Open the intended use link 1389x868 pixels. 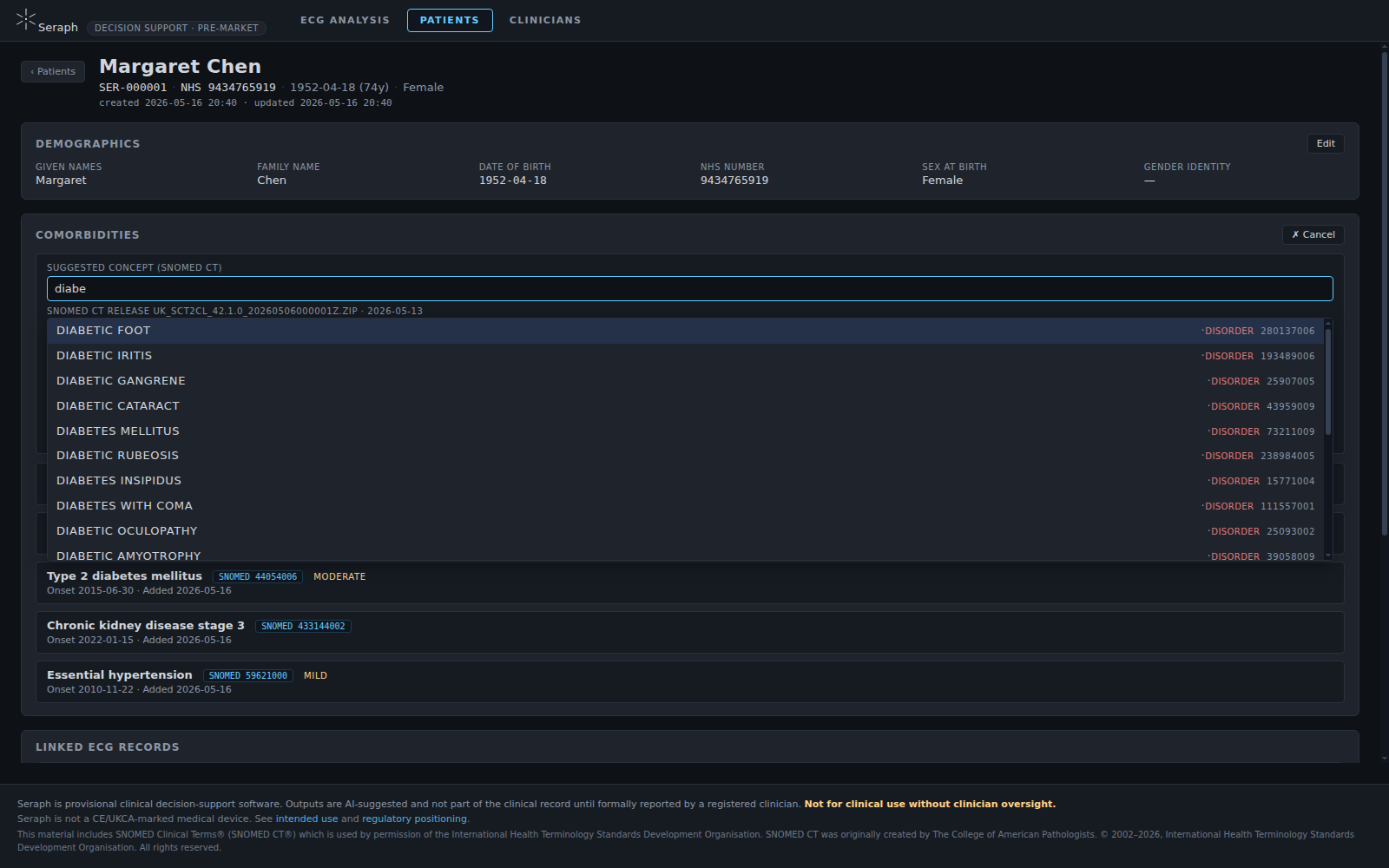pyautogui.click(x=306, y=819)
